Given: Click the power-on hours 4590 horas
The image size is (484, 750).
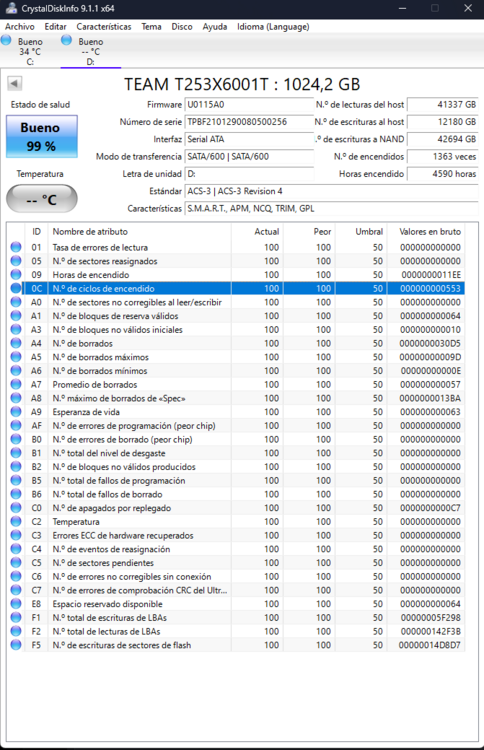Looking at the screenshot, I should [443, 174].
